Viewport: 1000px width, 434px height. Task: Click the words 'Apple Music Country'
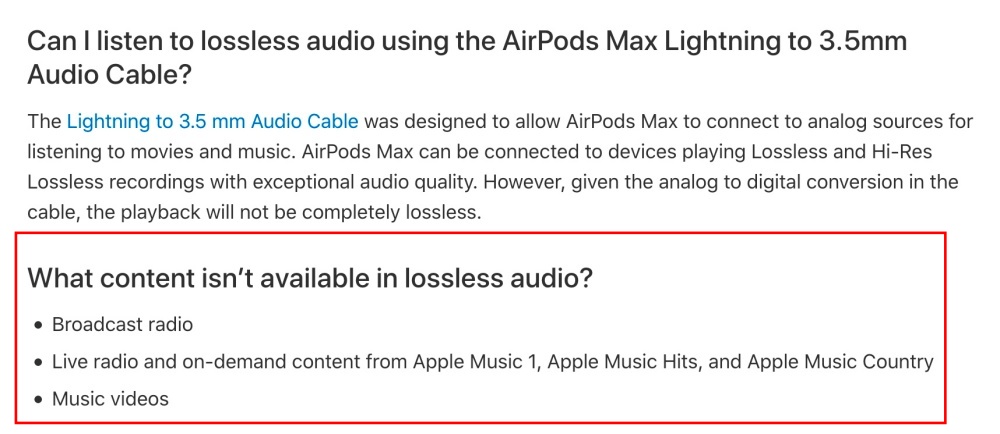coord(841,362)
